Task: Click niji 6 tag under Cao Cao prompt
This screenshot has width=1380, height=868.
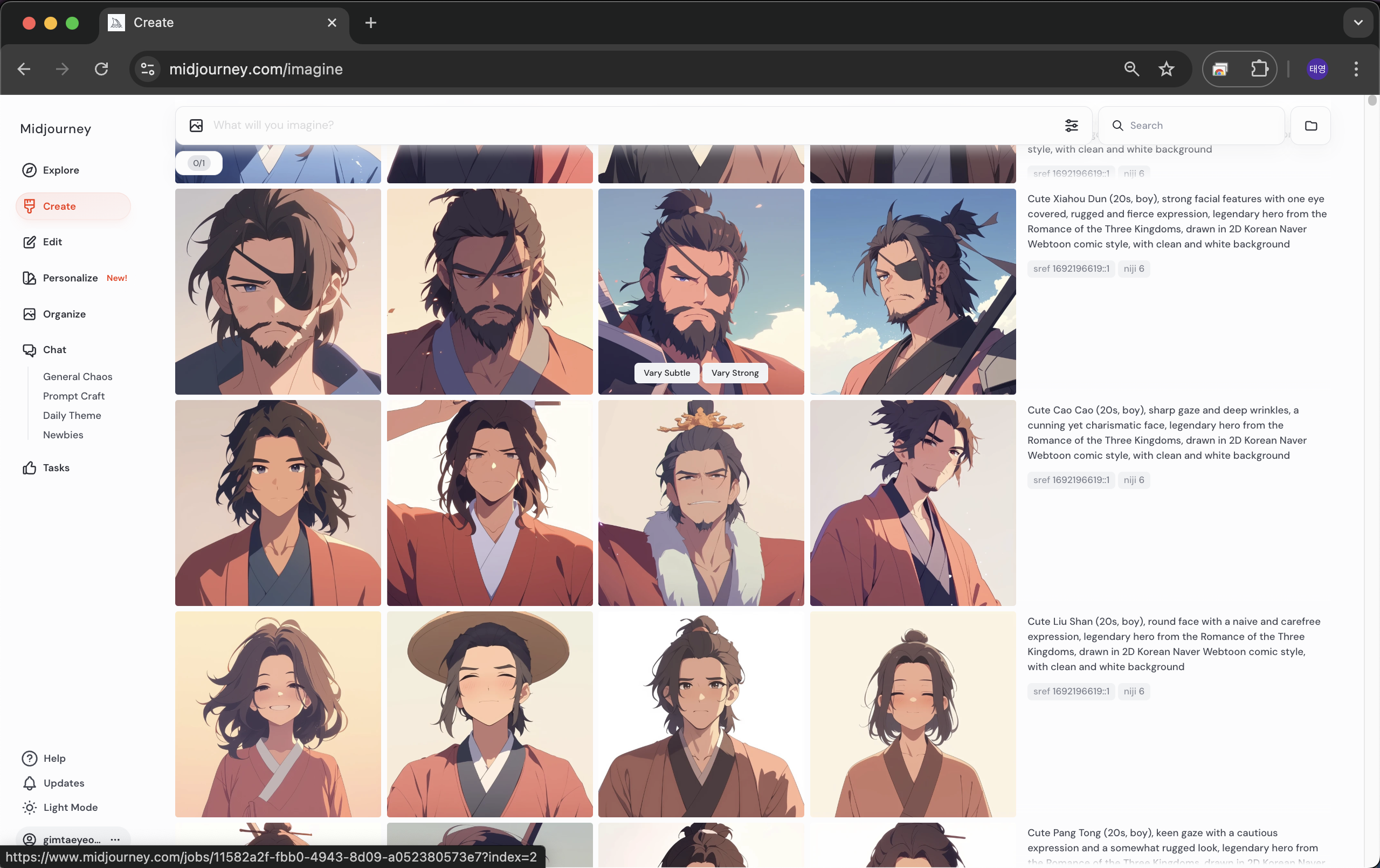Action: pyautogui.click(x=1134, y=480)
